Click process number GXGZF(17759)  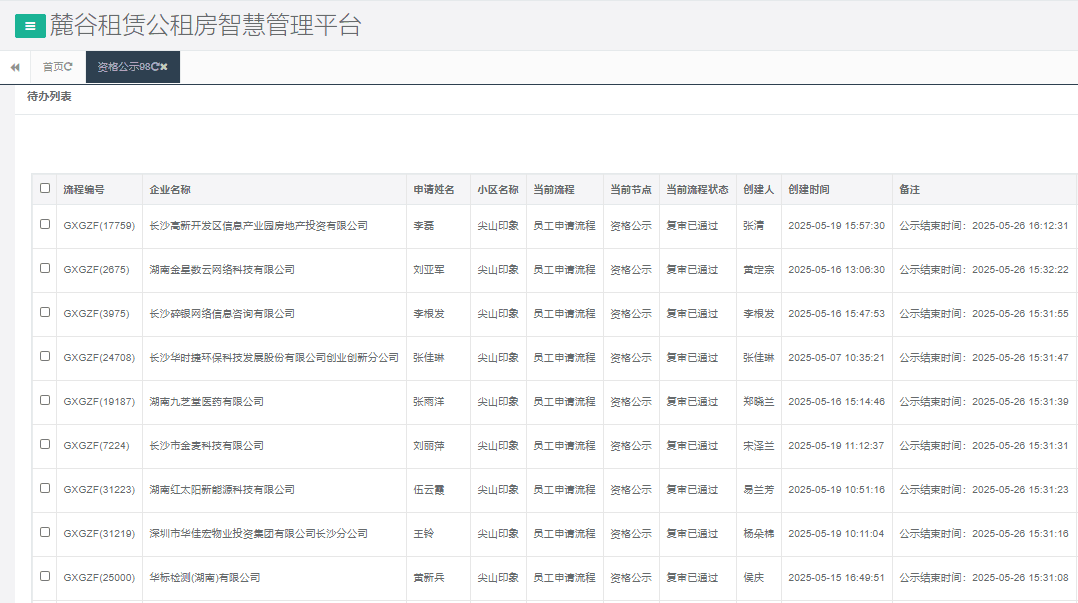tap(99, 225)
